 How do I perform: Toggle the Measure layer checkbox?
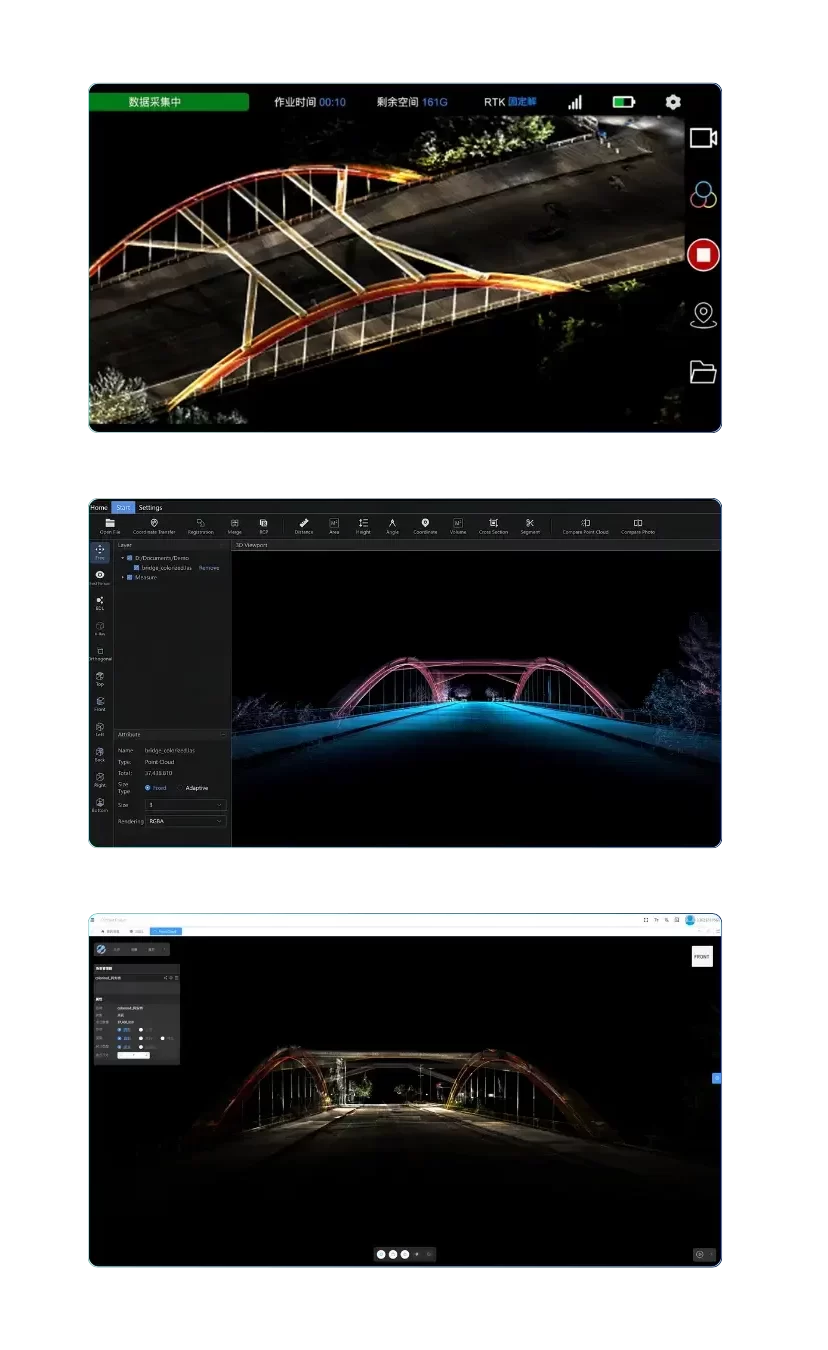click(129, 577)
